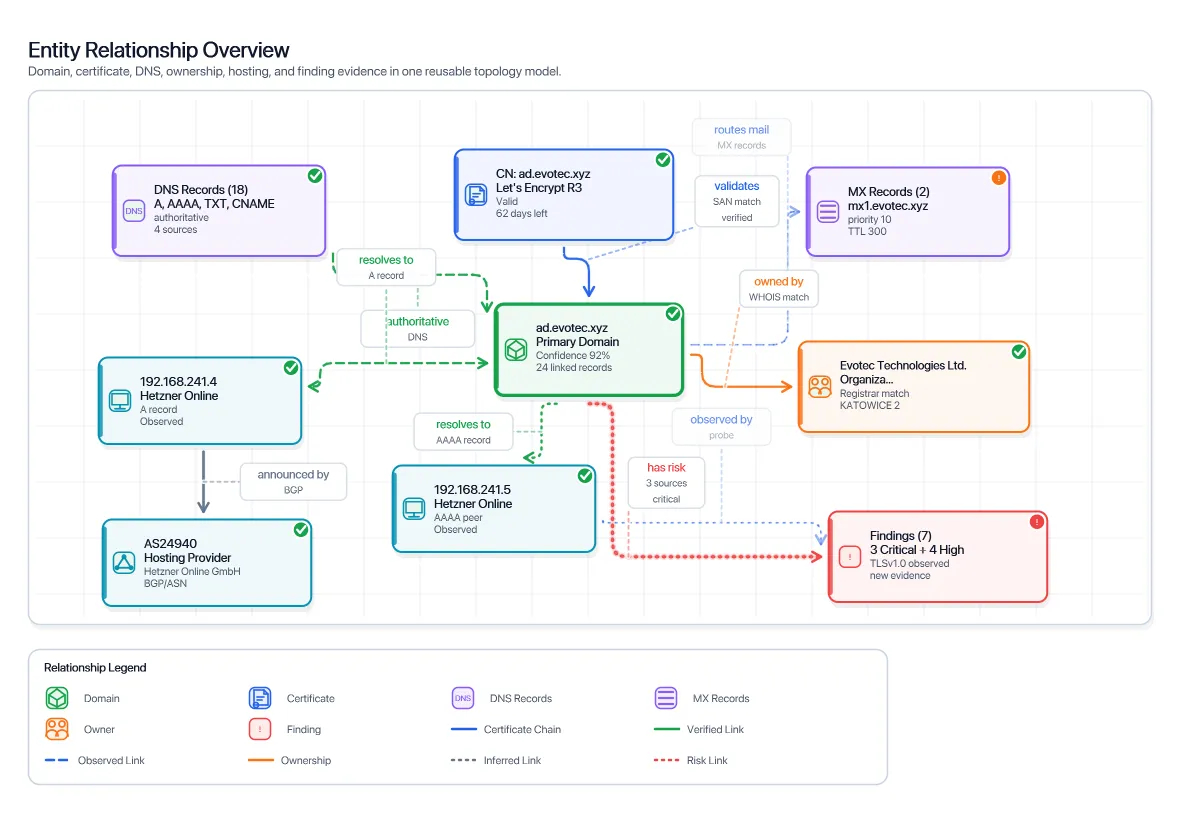Image resolution: width=1180 pixels, height=813 pixels.
Task: Click the MX list icon in MX Records node
Action: [x=828, y=212]
